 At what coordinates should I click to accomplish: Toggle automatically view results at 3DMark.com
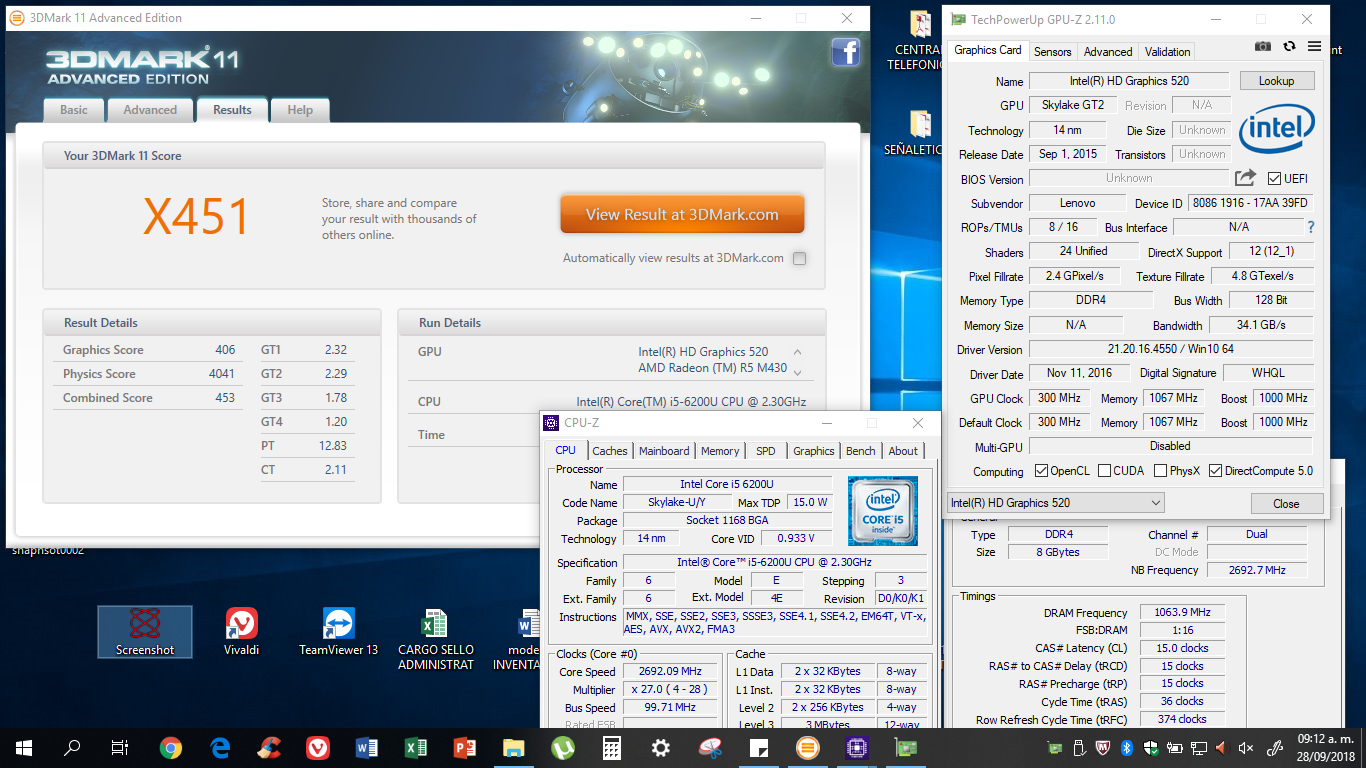799,258
